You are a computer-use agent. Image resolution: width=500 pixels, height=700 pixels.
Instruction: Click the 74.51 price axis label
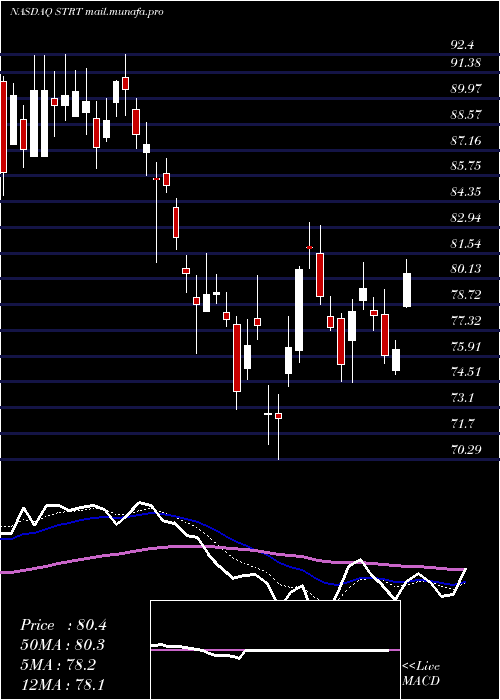pos(466,371)
